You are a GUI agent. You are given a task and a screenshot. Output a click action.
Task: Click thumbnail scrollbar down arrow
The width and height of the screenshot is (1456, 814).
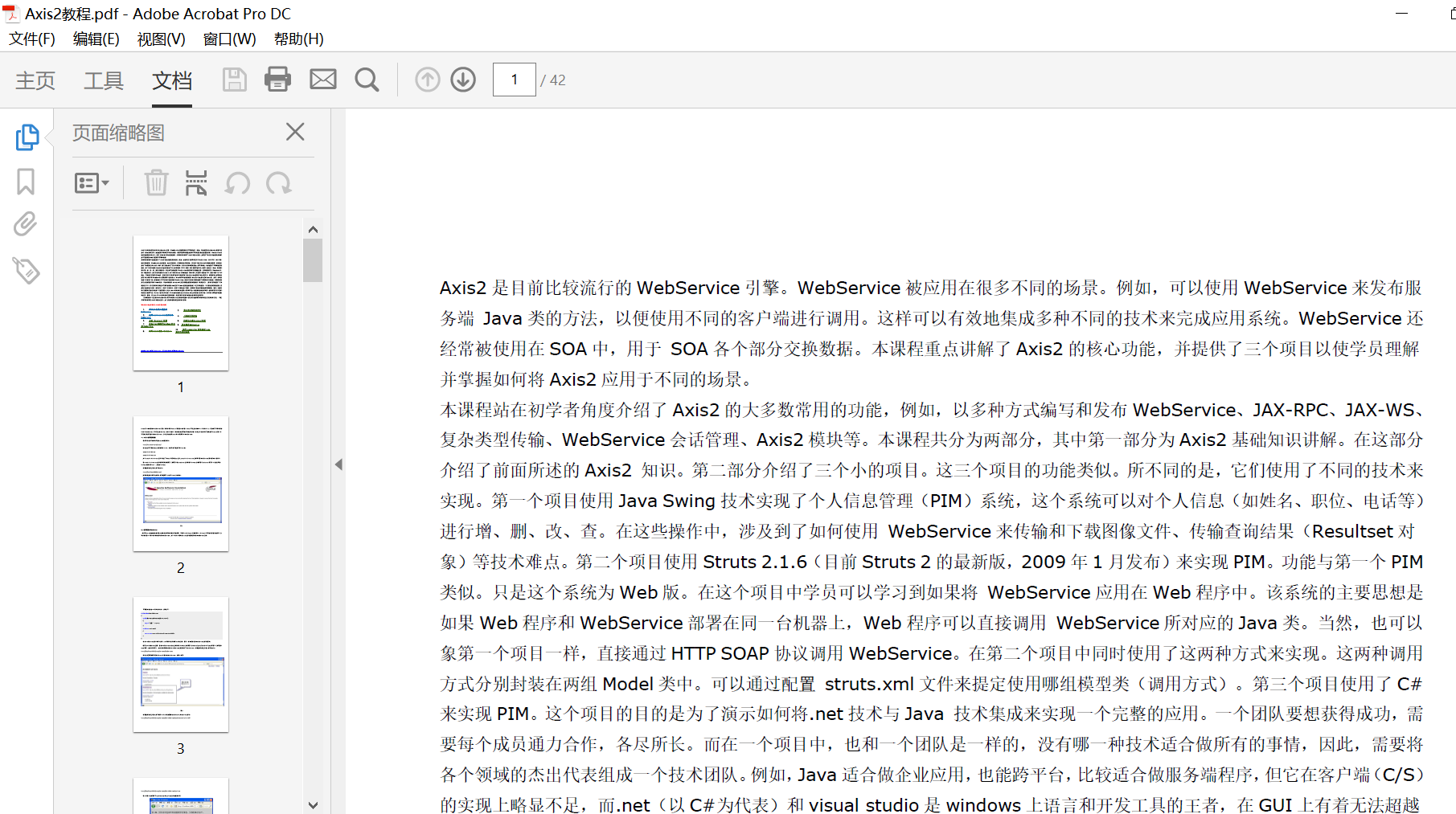[x=313, y=804]
